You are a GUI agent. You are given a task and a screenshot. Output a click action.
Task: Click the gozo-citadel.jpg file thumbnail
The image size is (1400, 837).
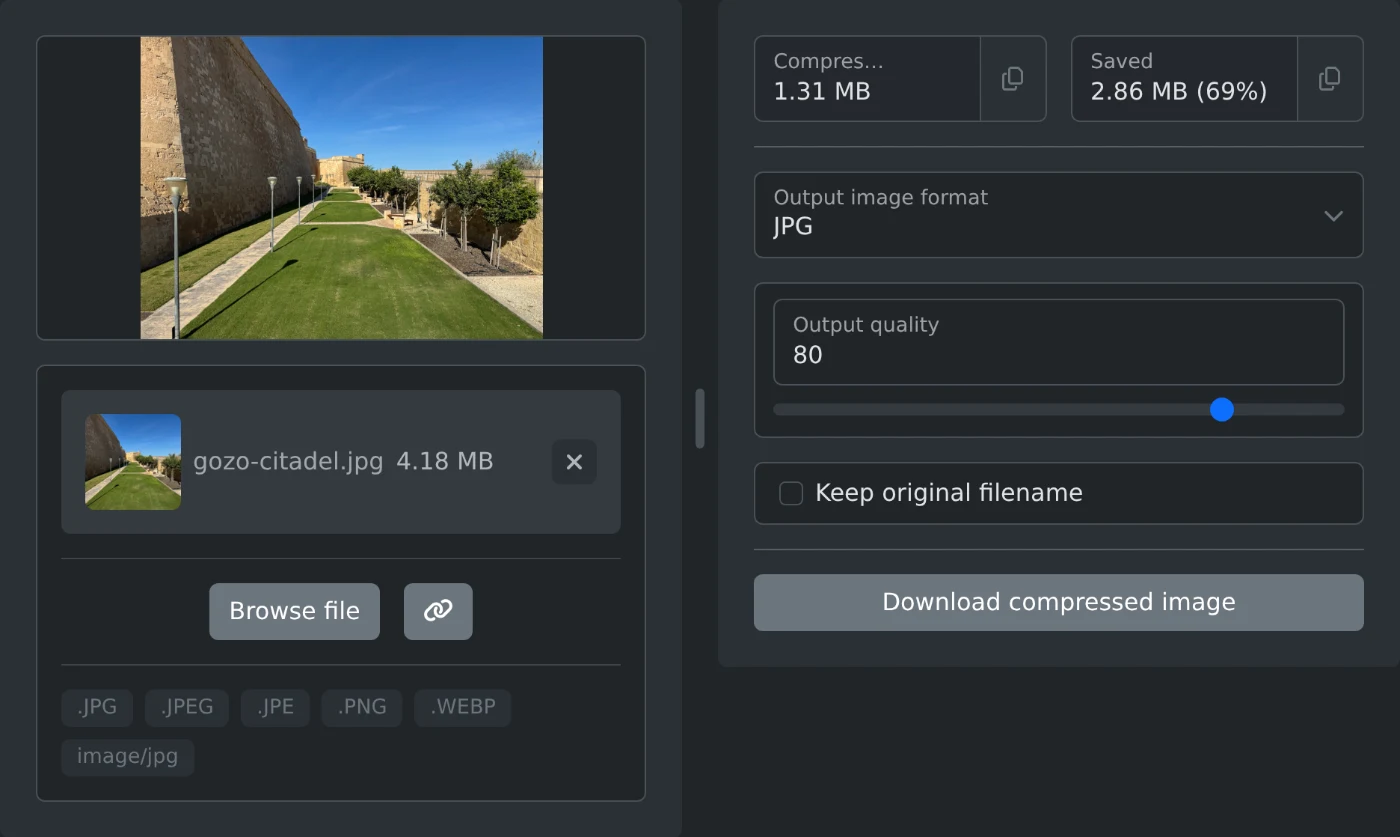[x=133, y=462]
